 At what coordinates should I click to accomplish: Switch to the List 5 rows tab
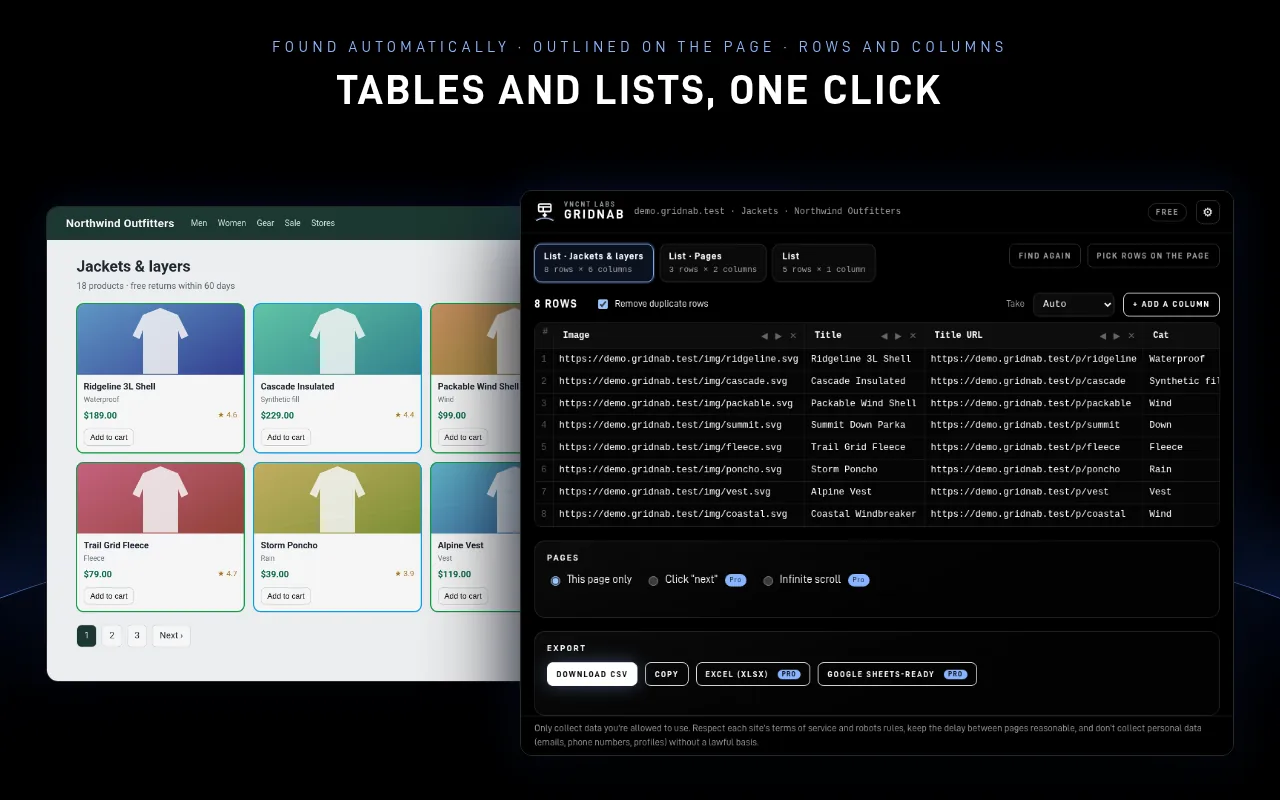click(x=824, y=263)
